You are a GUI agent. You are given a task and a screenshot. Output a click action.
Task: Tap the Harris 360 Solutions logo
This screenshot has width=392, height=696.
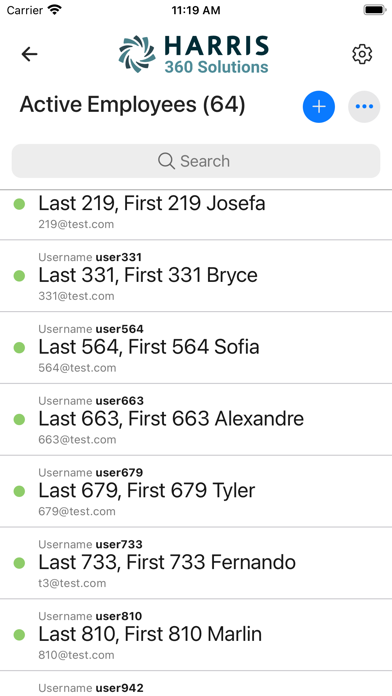pos(194,55)
